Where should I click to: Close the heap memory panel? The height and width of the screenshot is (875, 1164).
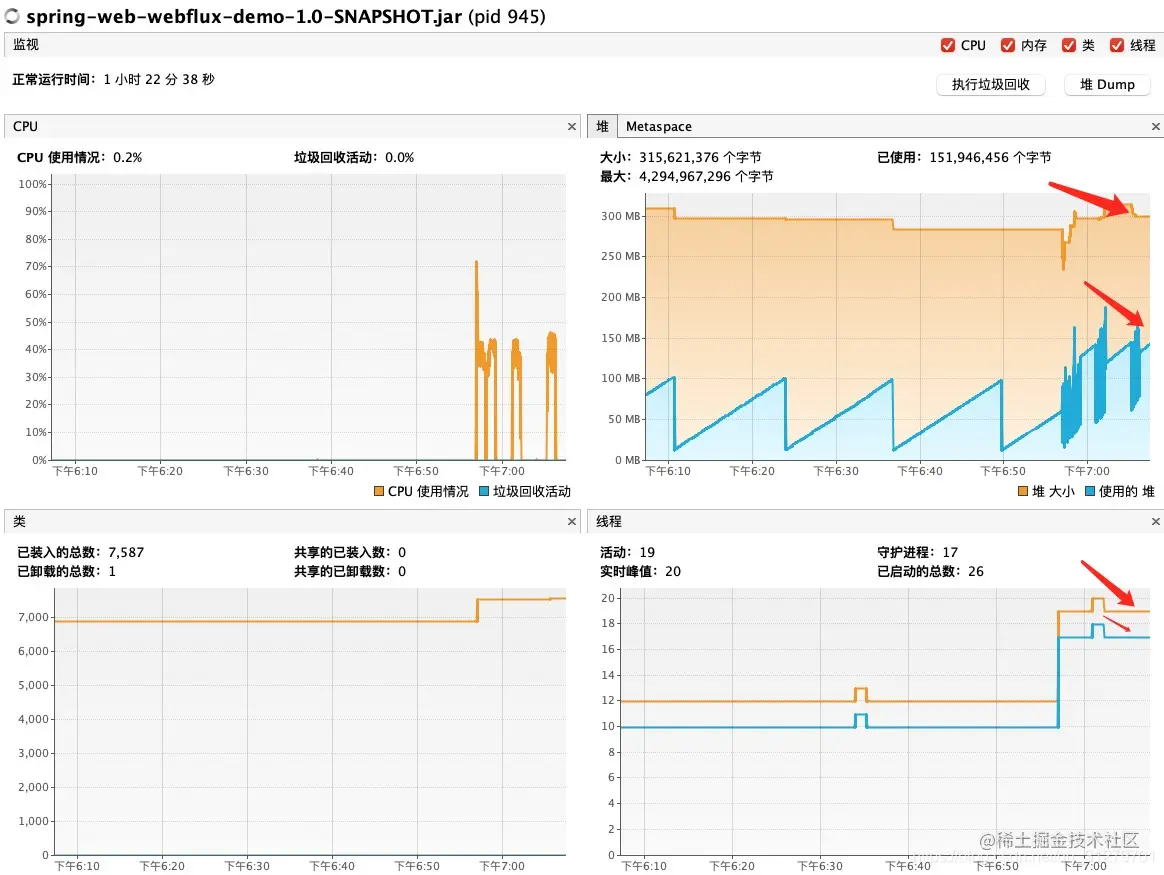[1156, 127]
